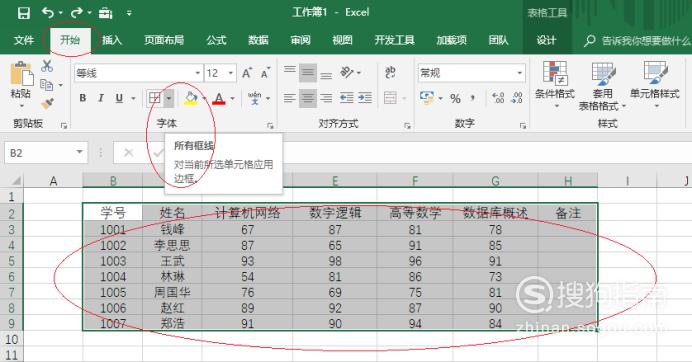Toggle align text left

290,98
